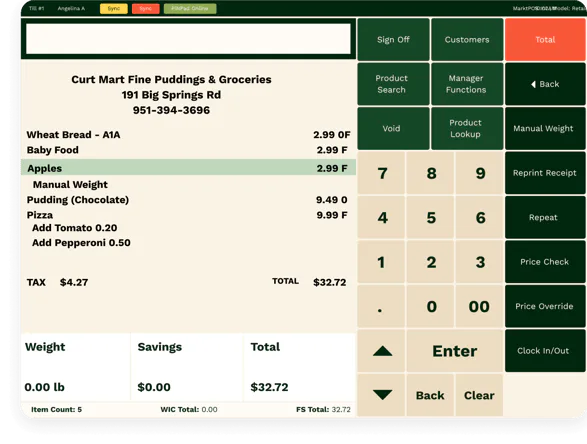Open Product Lookup
Image resolution: width=587 pixels, height=444 pixels.
pyautogui.click(x=467, y=128)
